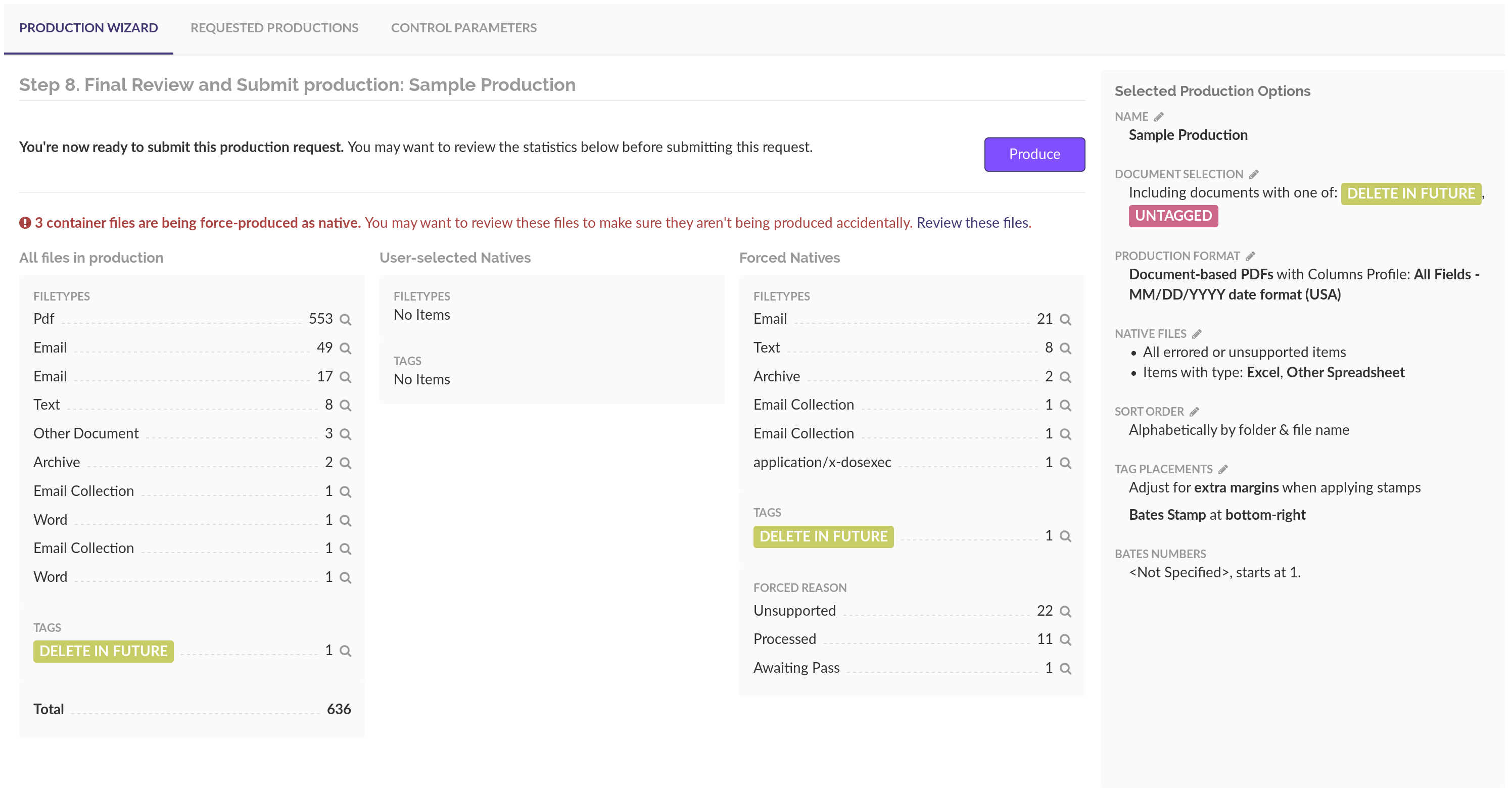The width and height of the screenshot is (1512, 794).
Task: Open the Control Parameters tab
Action: (463, 28)
